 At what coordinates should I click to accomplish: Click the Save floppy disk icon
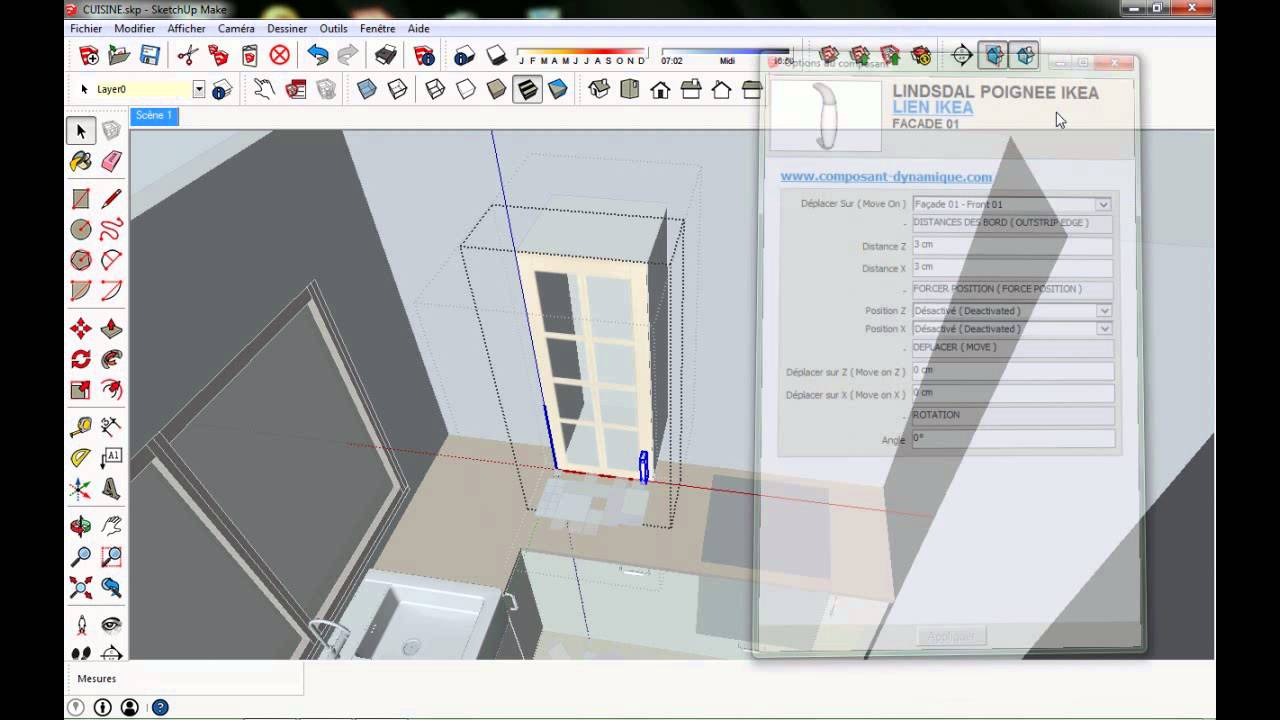tap(149, 55)
